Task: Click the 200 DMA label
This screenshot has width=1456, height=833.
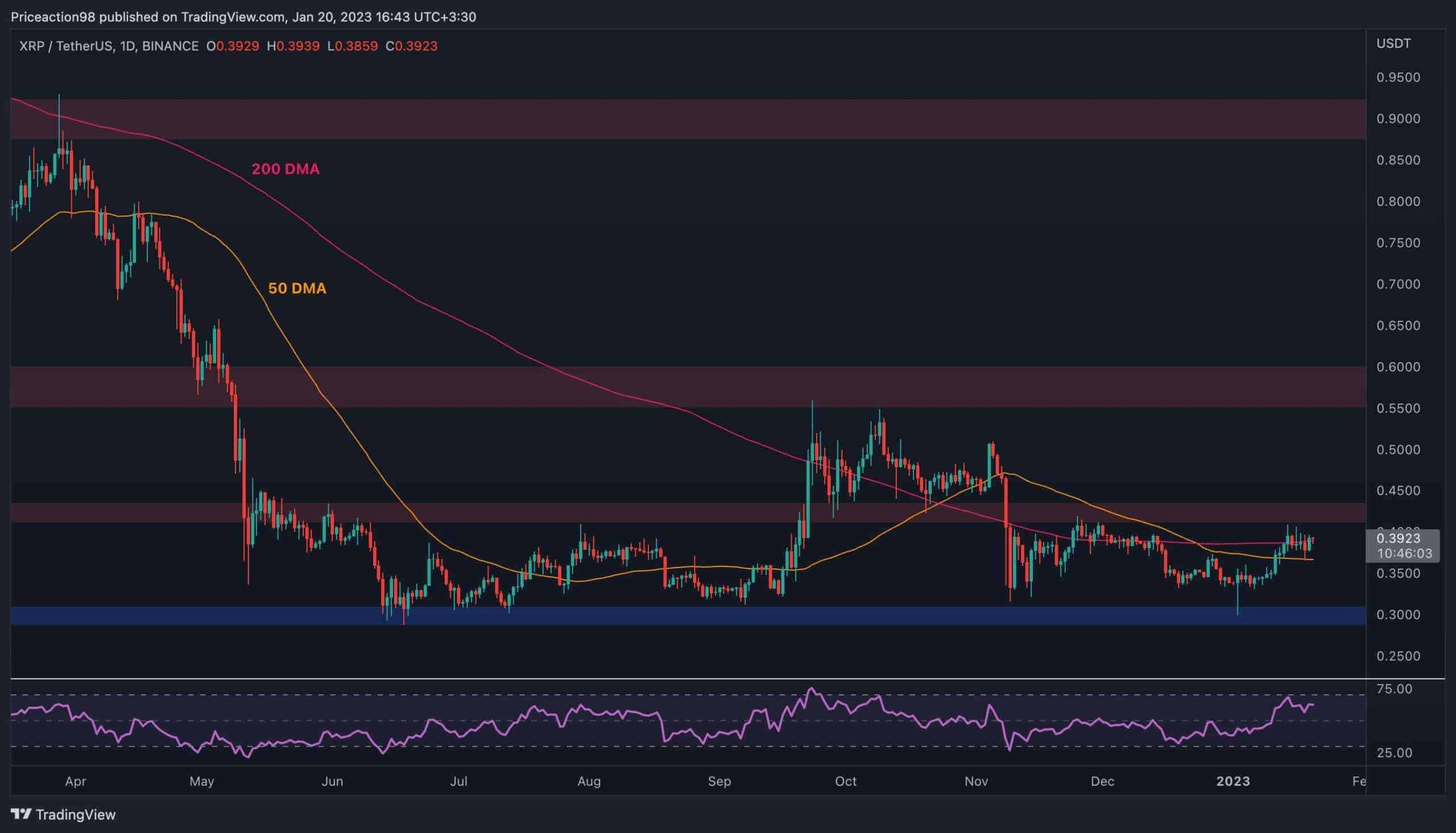Action: click(286, 169)
